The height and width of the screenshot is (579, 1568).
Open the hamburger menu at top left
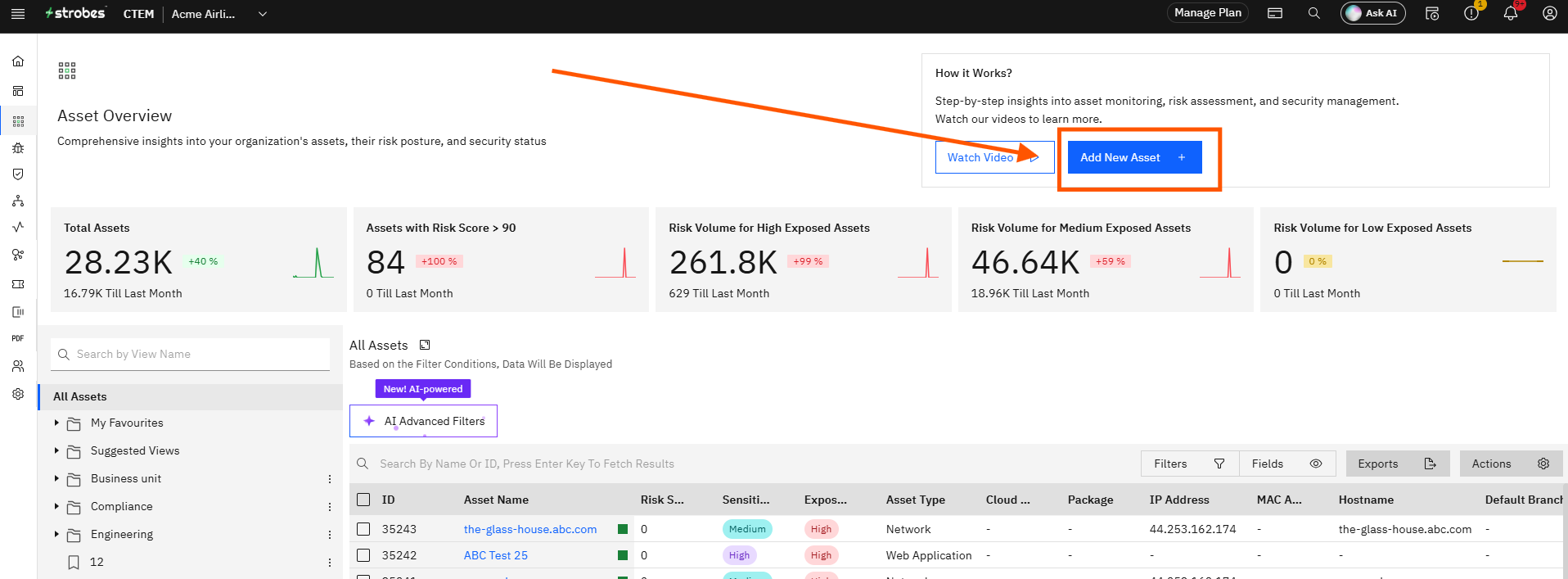(x=18, y=13)
